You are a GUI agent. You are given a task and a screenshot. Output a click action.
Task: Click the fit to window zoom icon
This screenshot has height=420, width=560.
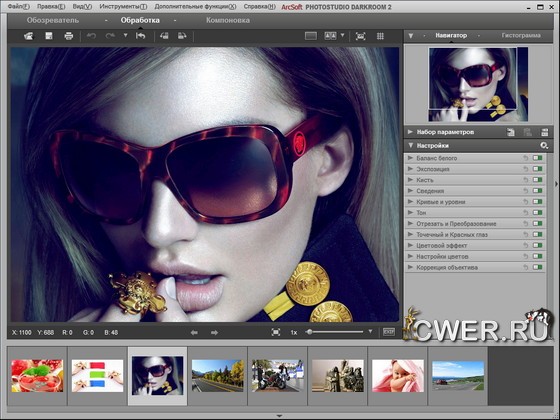point(276,332)
